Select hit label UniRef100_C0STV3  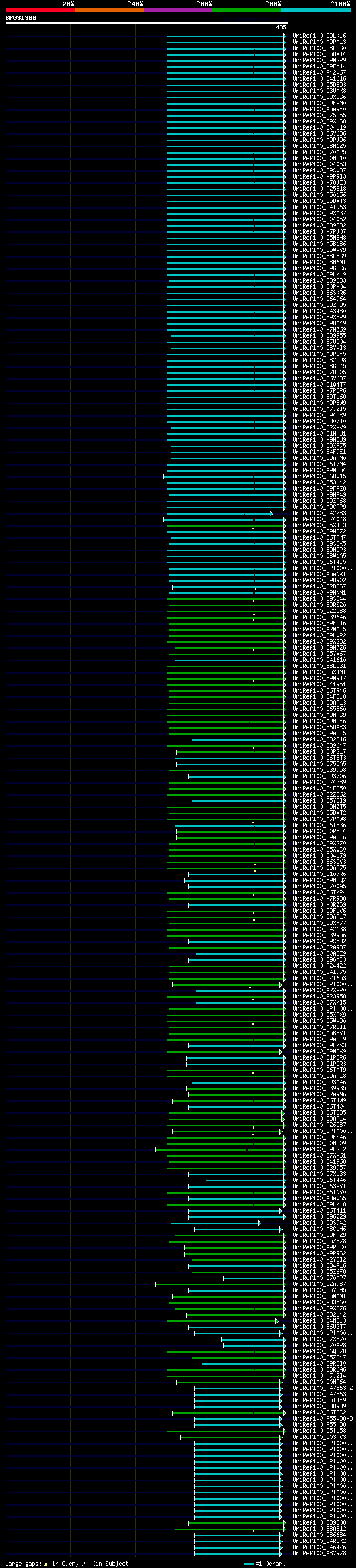pos(319,1437)
